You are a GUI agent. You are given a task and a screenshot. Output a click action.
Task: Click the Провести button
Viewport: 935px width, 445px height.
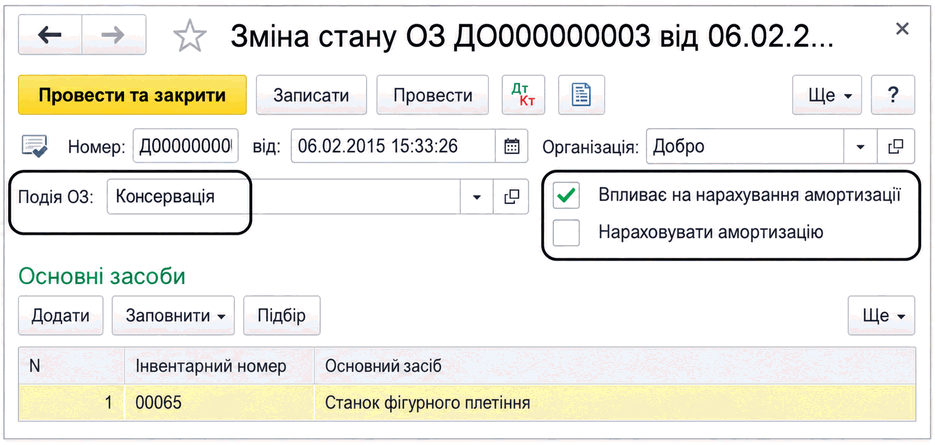click(x=433, y=95)
